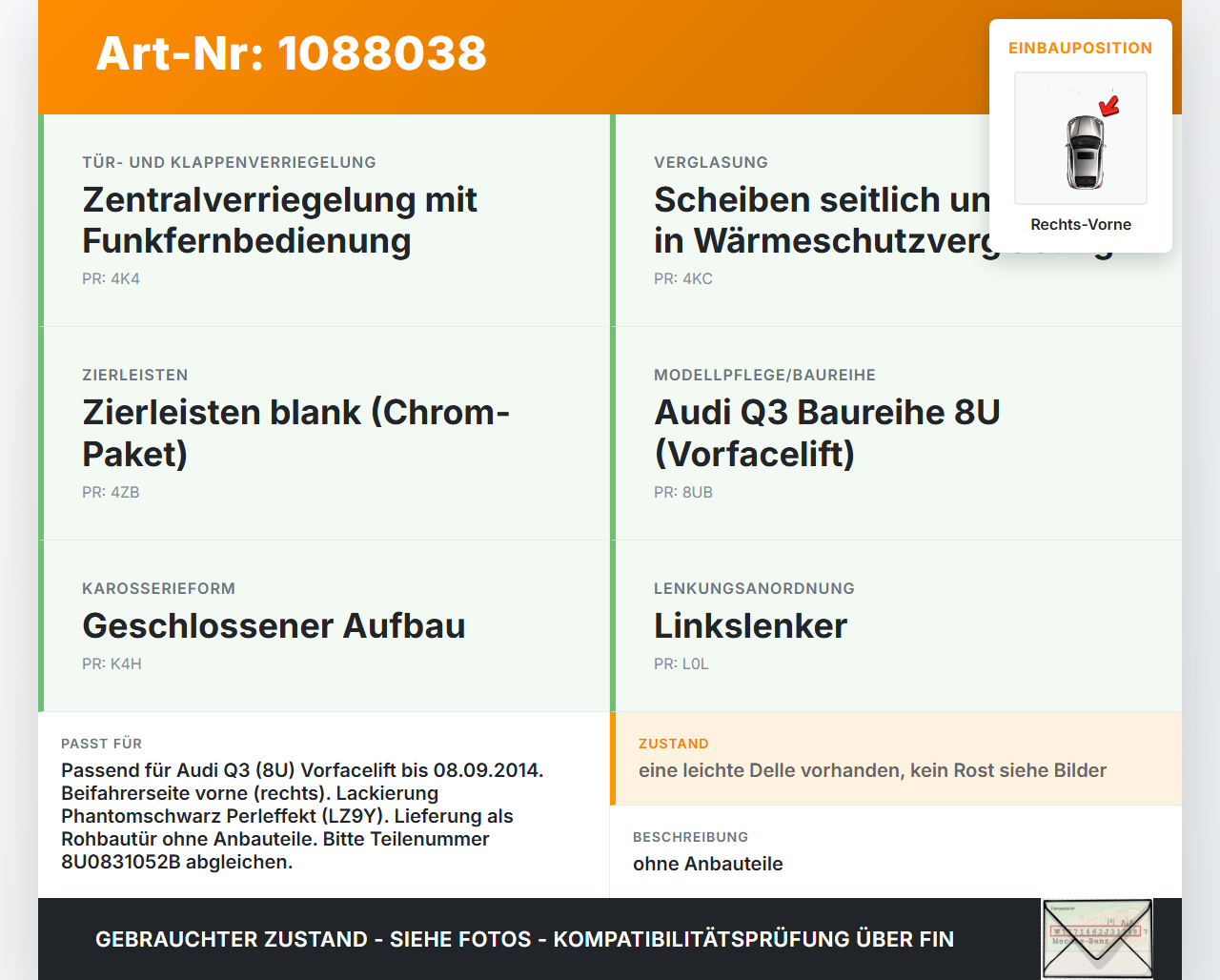
Task: Click the car installation position image
Action: point(1081,138)
